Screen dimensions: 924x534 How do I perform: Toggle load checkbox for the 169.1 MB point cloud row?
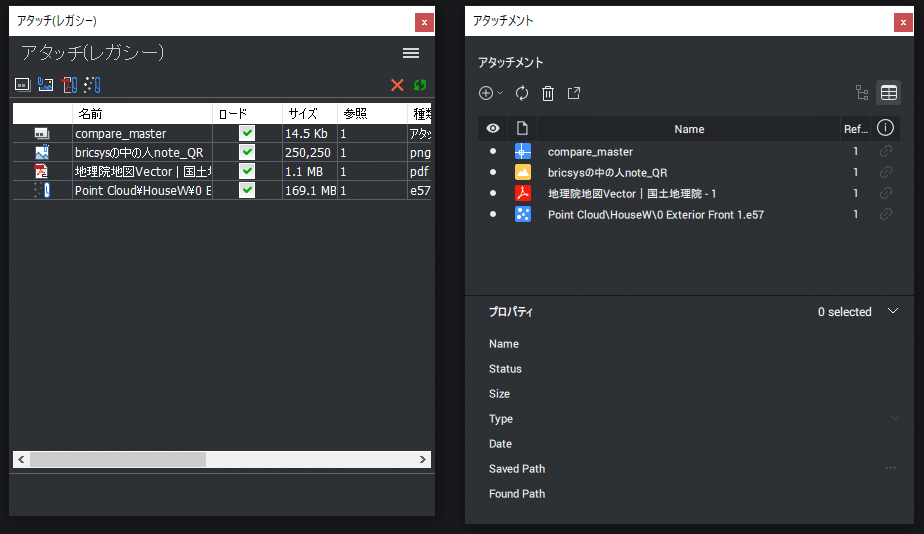247,190
